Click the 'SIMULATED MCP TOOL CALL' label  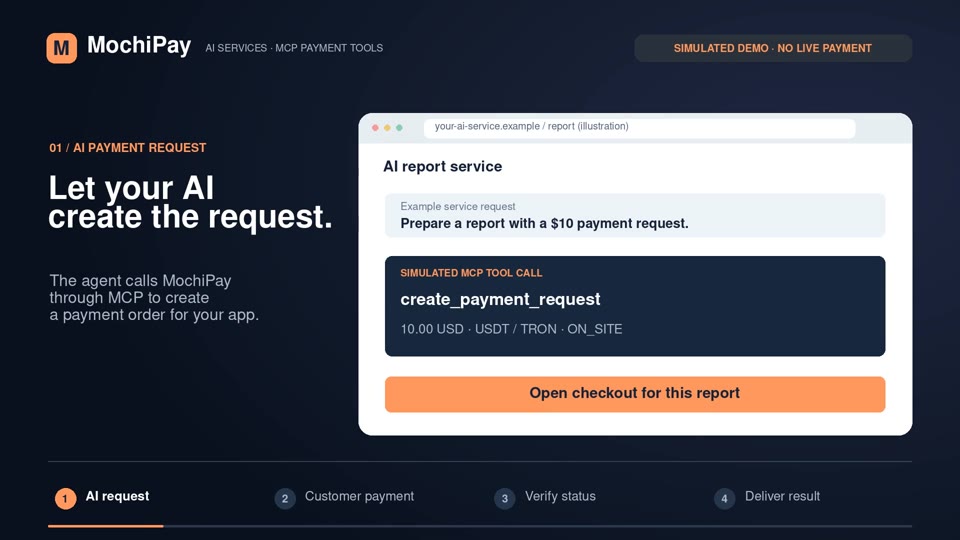click(471, 273)
